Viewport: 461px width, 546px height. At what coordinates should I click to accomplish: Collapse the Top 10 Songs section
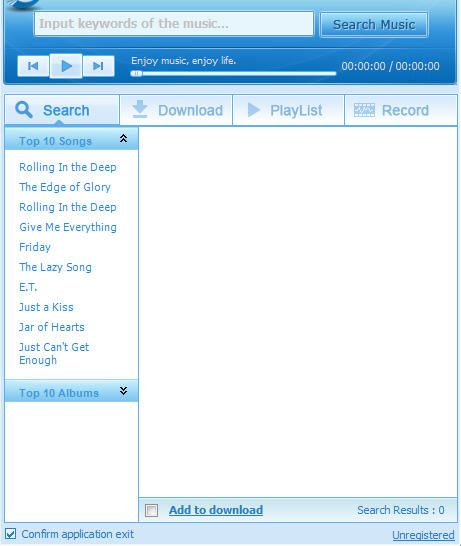click(123, 139)
